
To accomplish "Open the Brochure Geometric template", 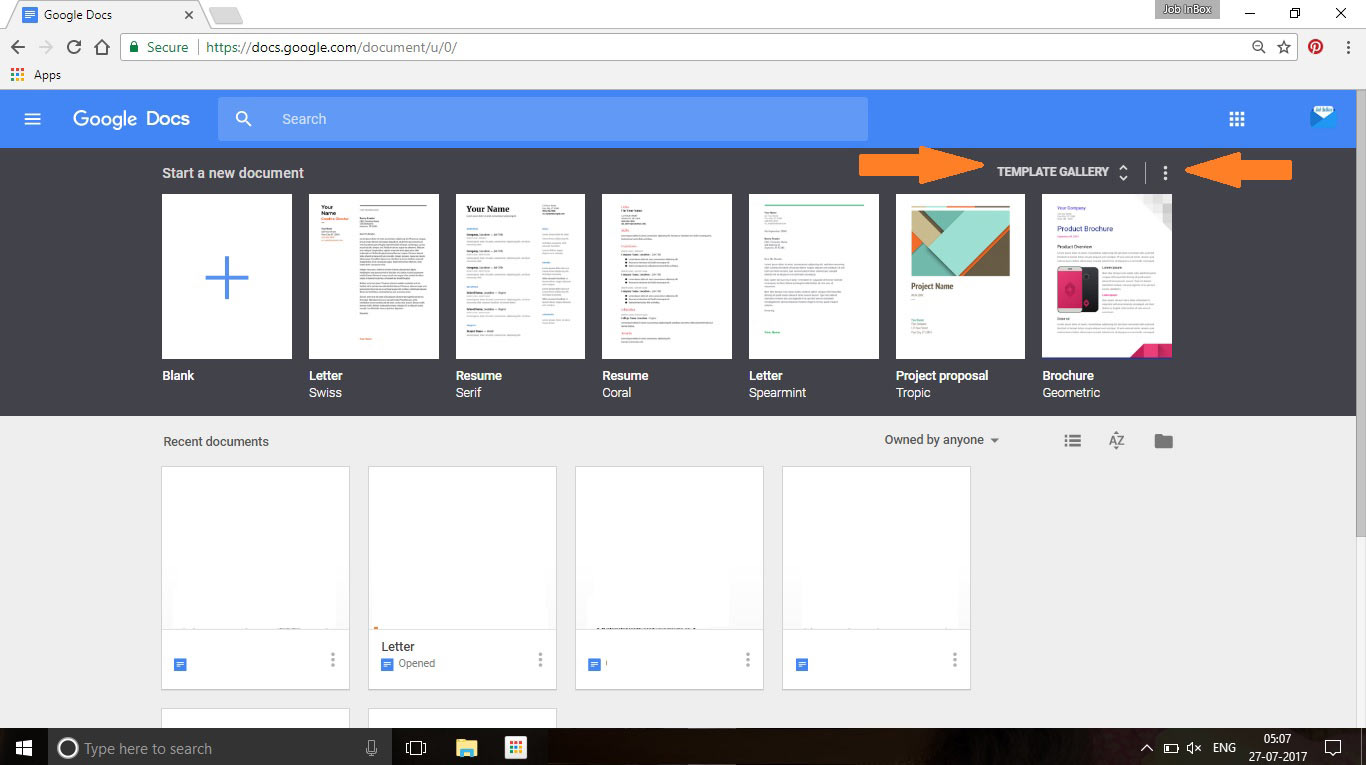I will pos(1107,276).
